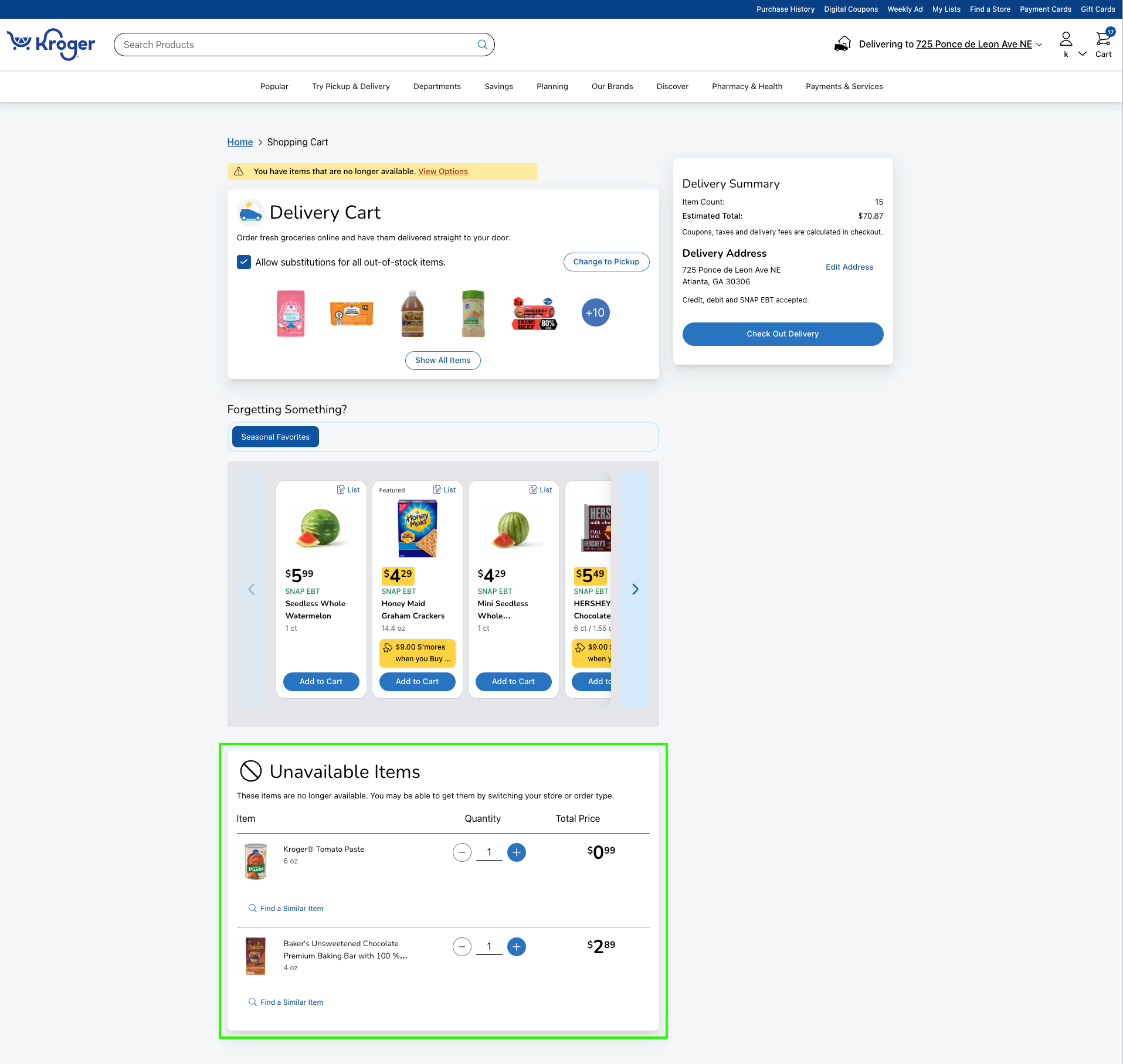Click Baker's Chocolate box image
Viewport: 1123px width, 1064px height.
click(256, 956)
